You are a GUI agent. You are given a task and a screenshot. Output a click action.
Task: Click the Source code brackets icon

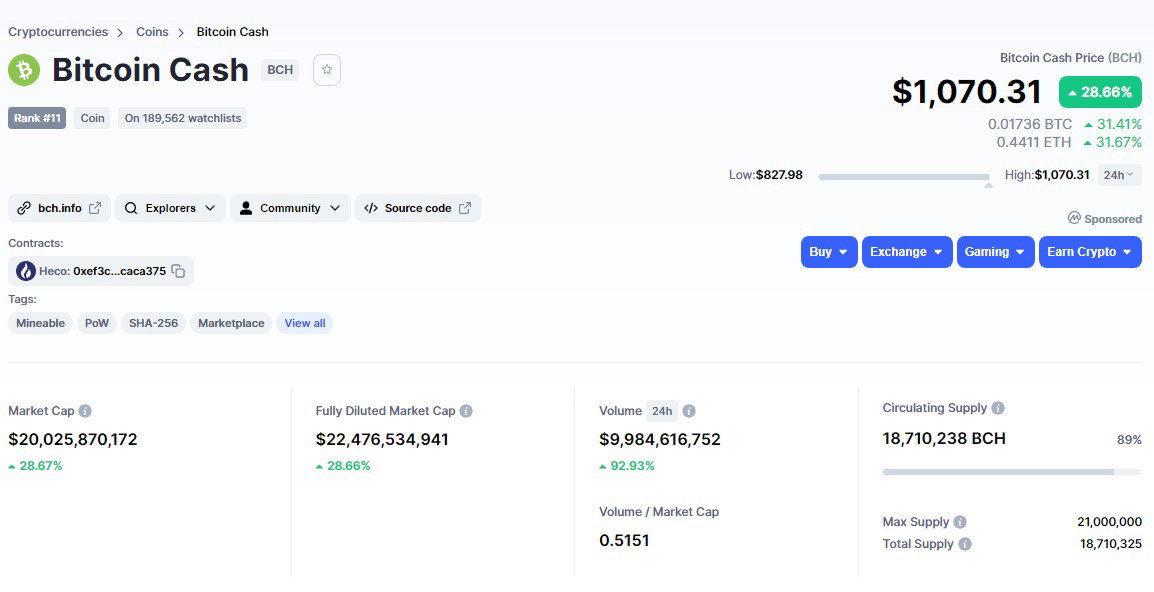[371, 208]
